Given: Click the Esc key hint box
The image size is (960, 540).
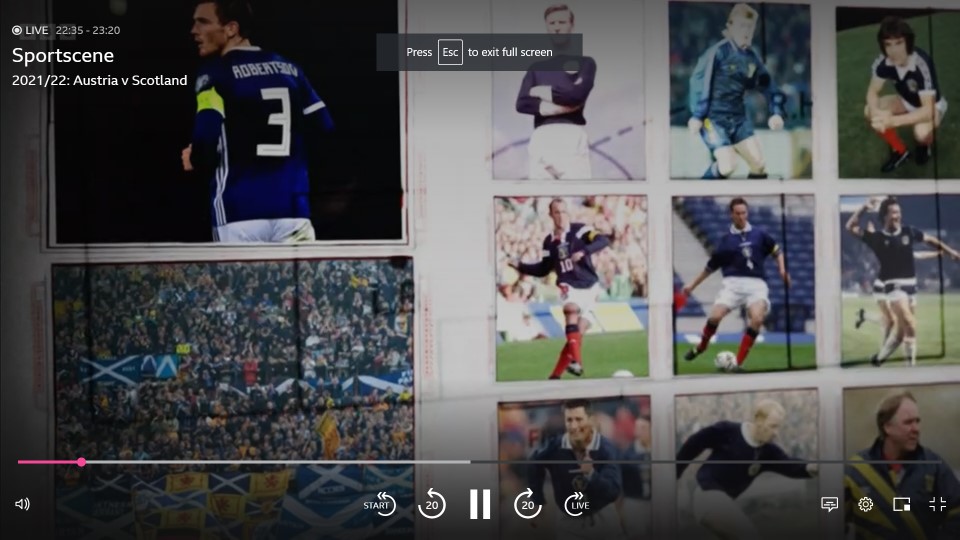Looking at the screenshot, I should coord(450,52).
